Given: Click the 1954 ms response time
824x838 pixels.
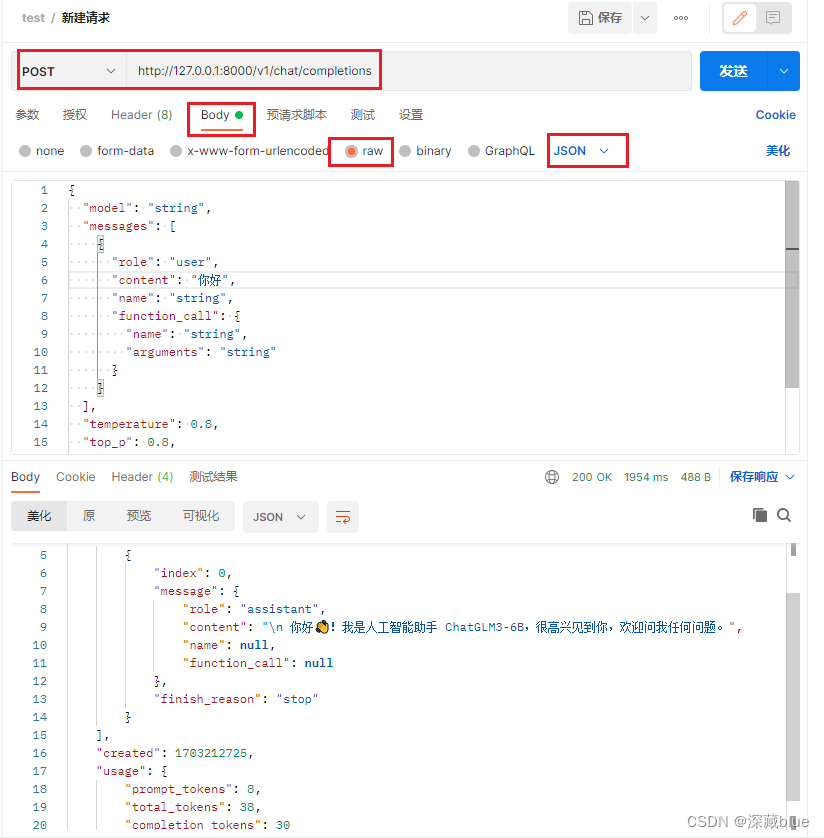Looking at the screenshot, I should coord(646,477).
